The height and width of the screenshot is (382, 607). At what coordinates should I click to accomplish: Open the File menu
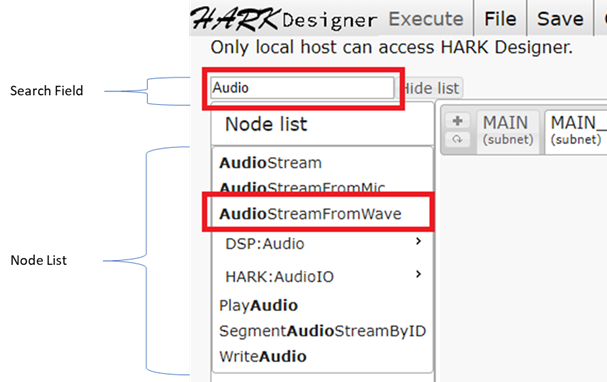(500, 19)
